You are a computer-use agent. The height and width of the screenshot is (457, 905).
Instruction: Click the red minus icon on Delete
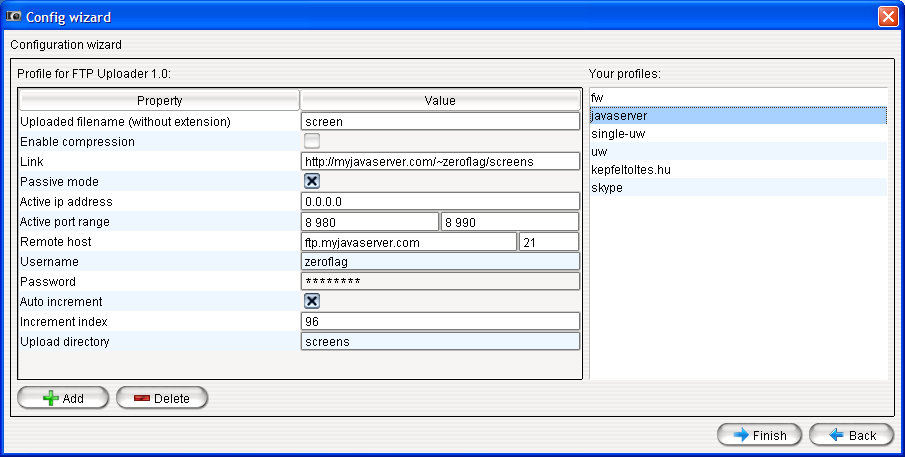[x=141, y=398]
